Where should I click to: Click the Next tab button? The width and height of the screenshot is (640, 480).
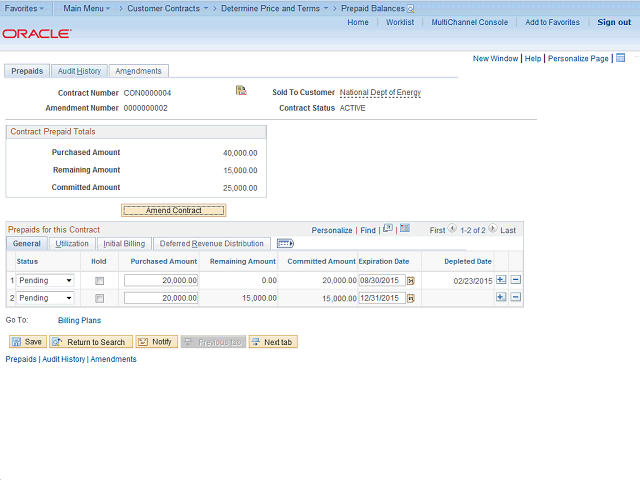pos(273,342)
